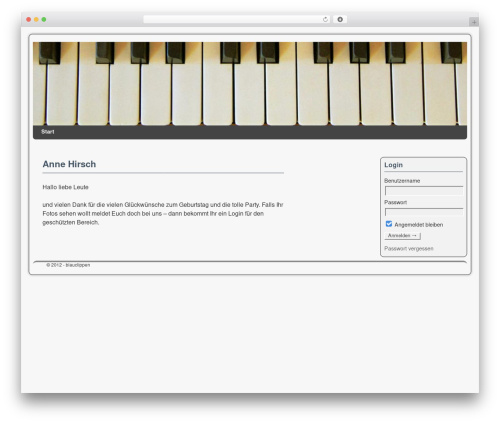
Task: Toggle the Angemeldet bleiben checkbox
Action: (x=389, y=224)
